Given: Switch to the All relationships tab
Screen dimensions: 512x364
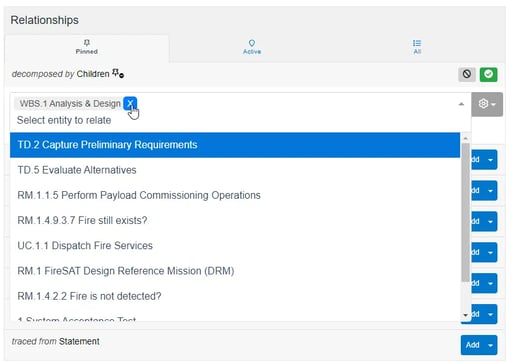Looking at the screenshot, I should click(x=417, y=47).
